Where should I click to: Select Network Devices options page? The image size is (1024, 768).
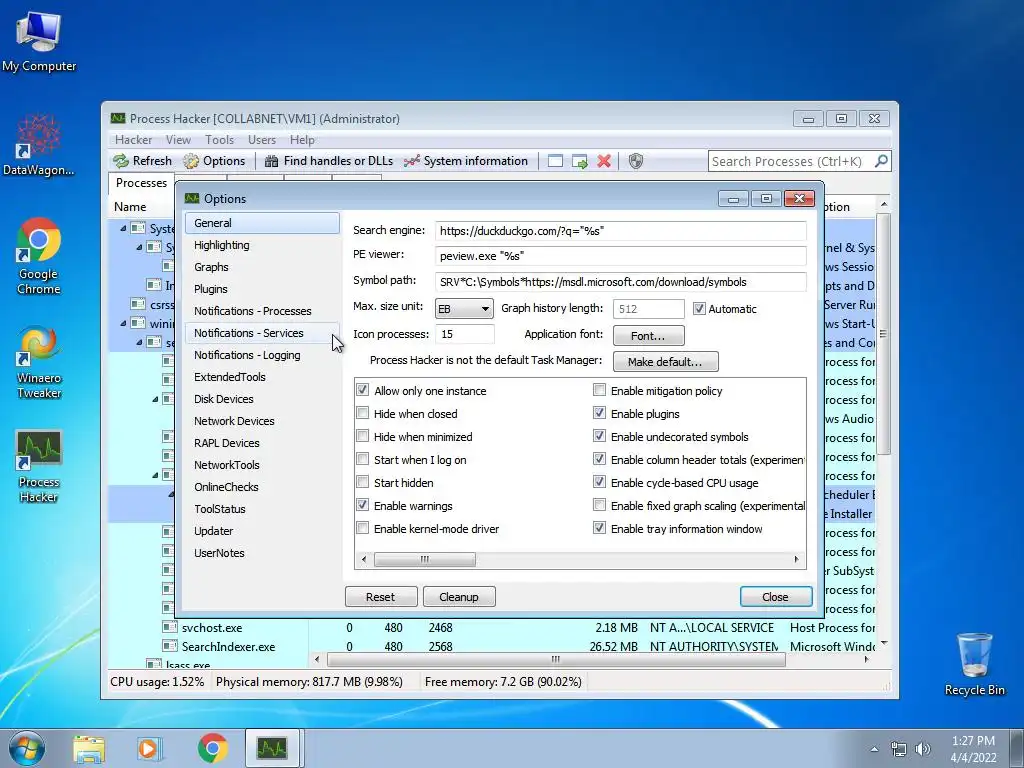point(261,421)
